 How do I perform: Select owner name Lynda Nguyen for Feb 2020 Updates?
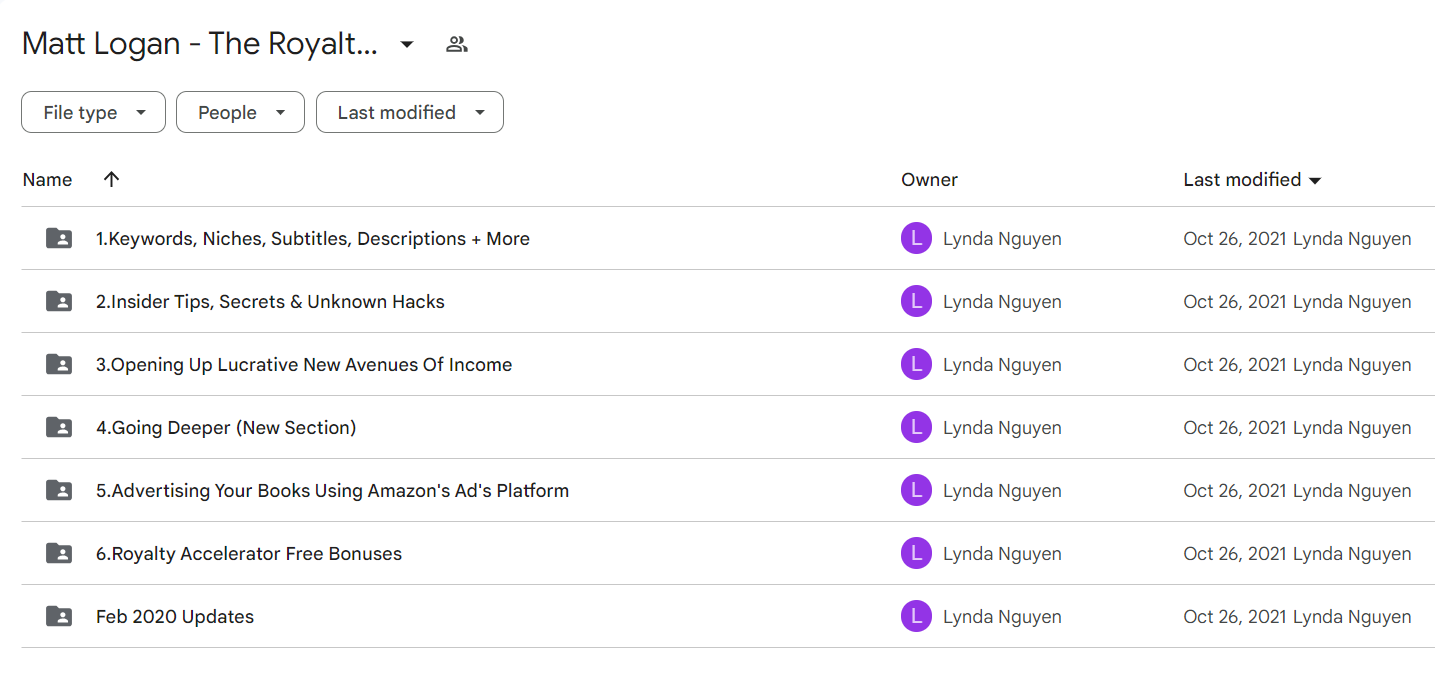(x=1002, y=617)
